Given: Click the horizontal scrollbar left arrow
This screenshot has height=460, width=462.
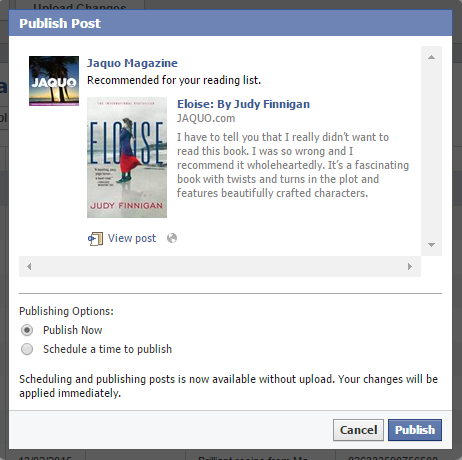Looking at the screenshot, I should click(x=29, y=266).
